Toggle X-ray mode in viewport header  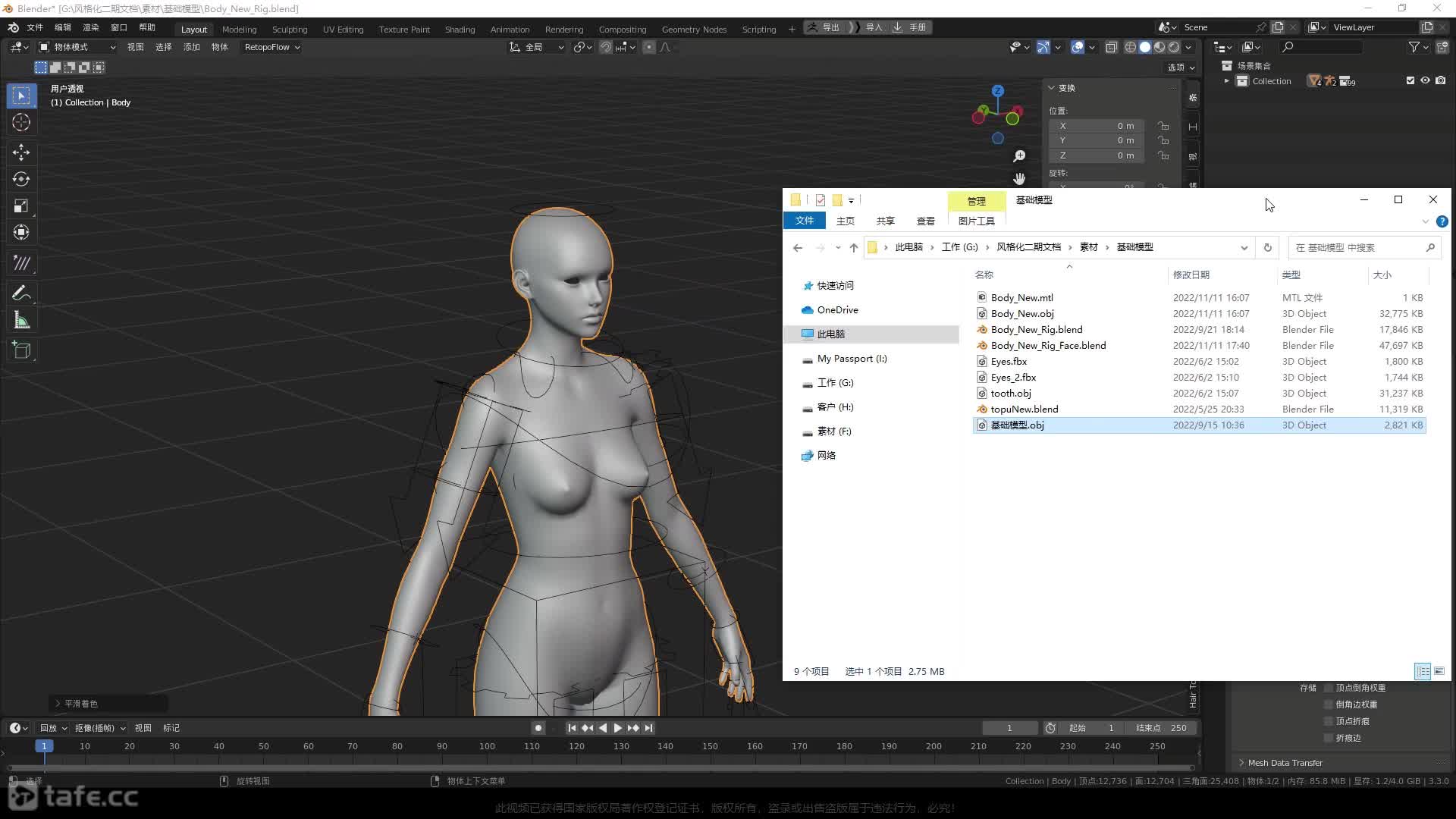(1111, 47)
